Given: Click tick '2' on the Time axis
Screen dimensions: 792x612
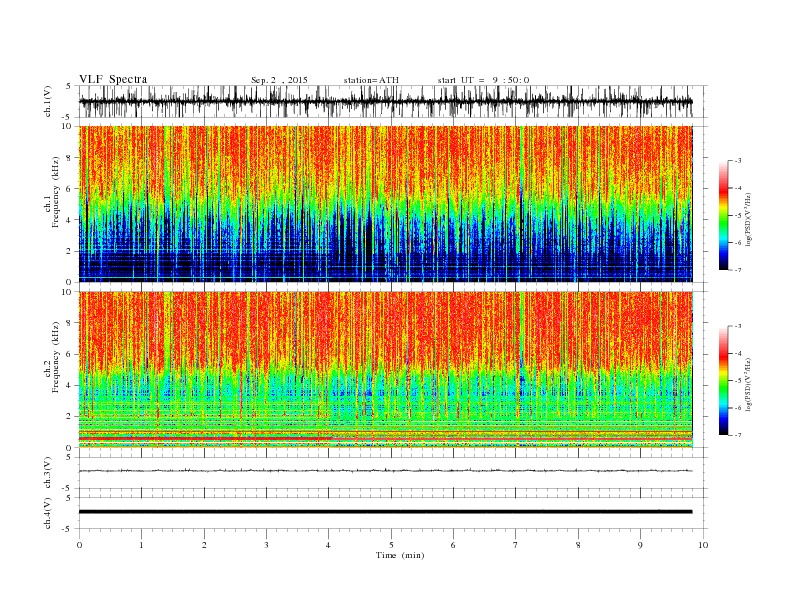Looking at the screenshot, I should pos(204,545).
